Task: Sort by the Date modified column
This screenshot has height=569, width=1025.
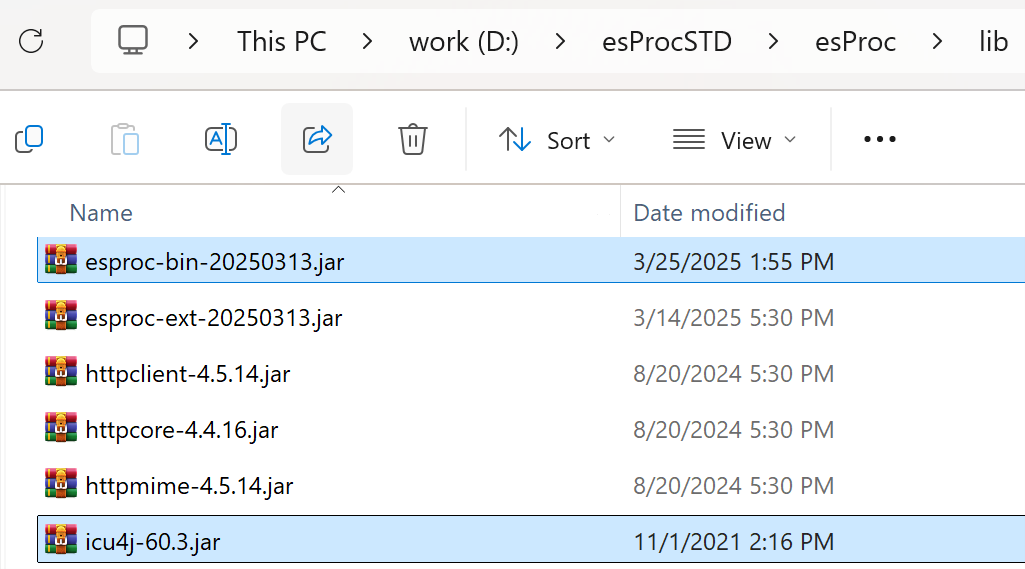Action: pyautogui.click(x=709, y=212)
